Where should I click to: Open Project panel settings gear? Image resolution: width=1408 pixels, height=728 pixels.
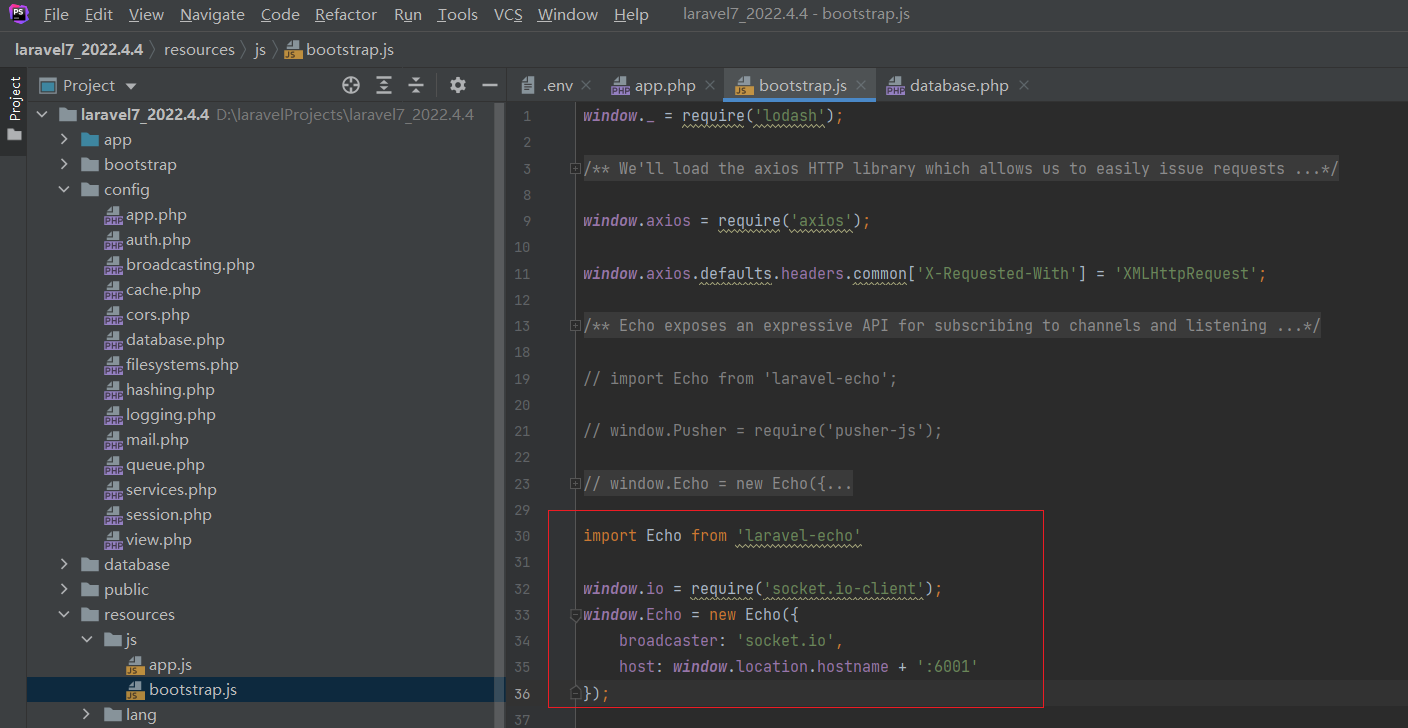457,85
